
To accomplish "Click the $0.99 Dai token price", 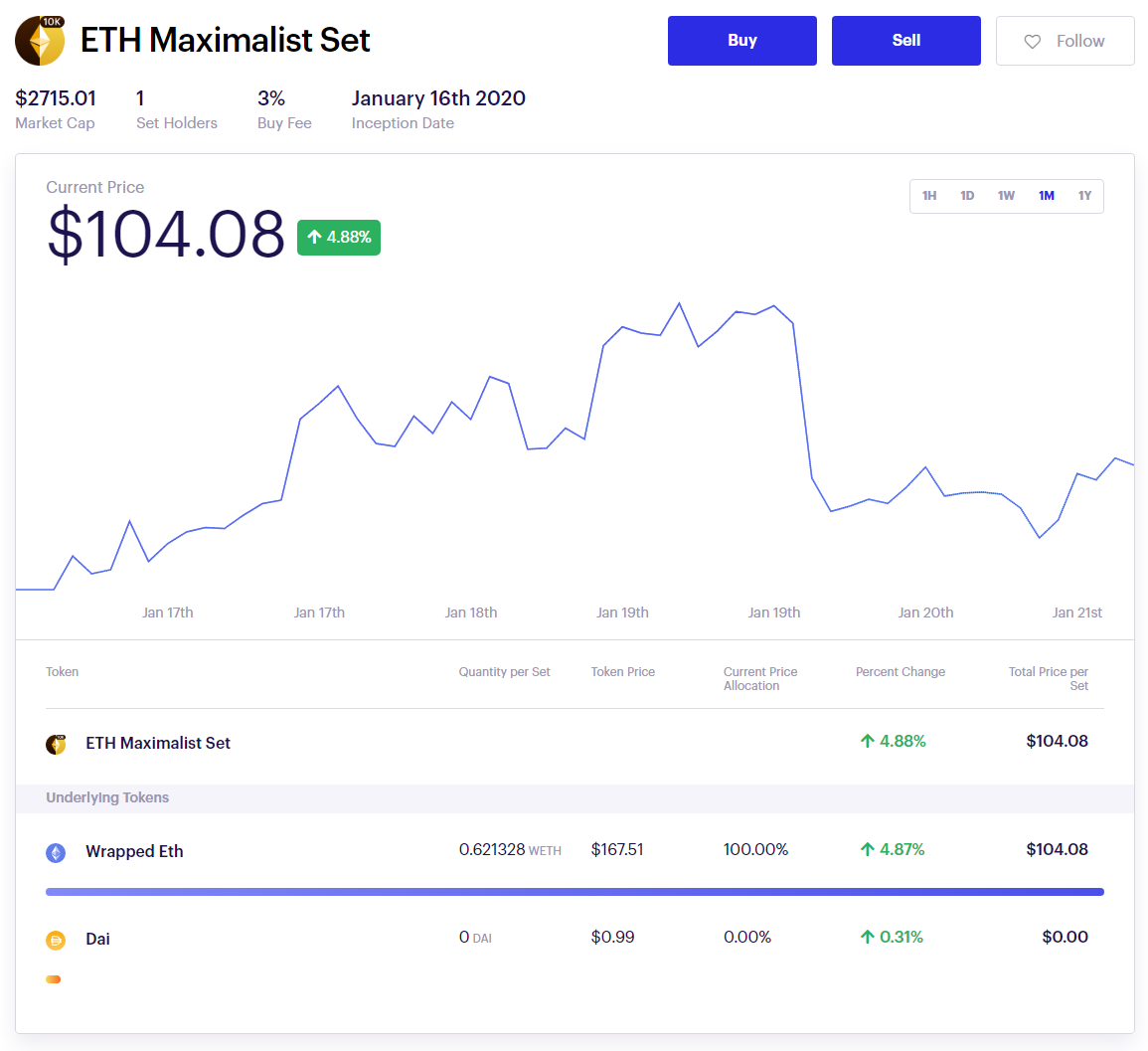I will (613, 937).
